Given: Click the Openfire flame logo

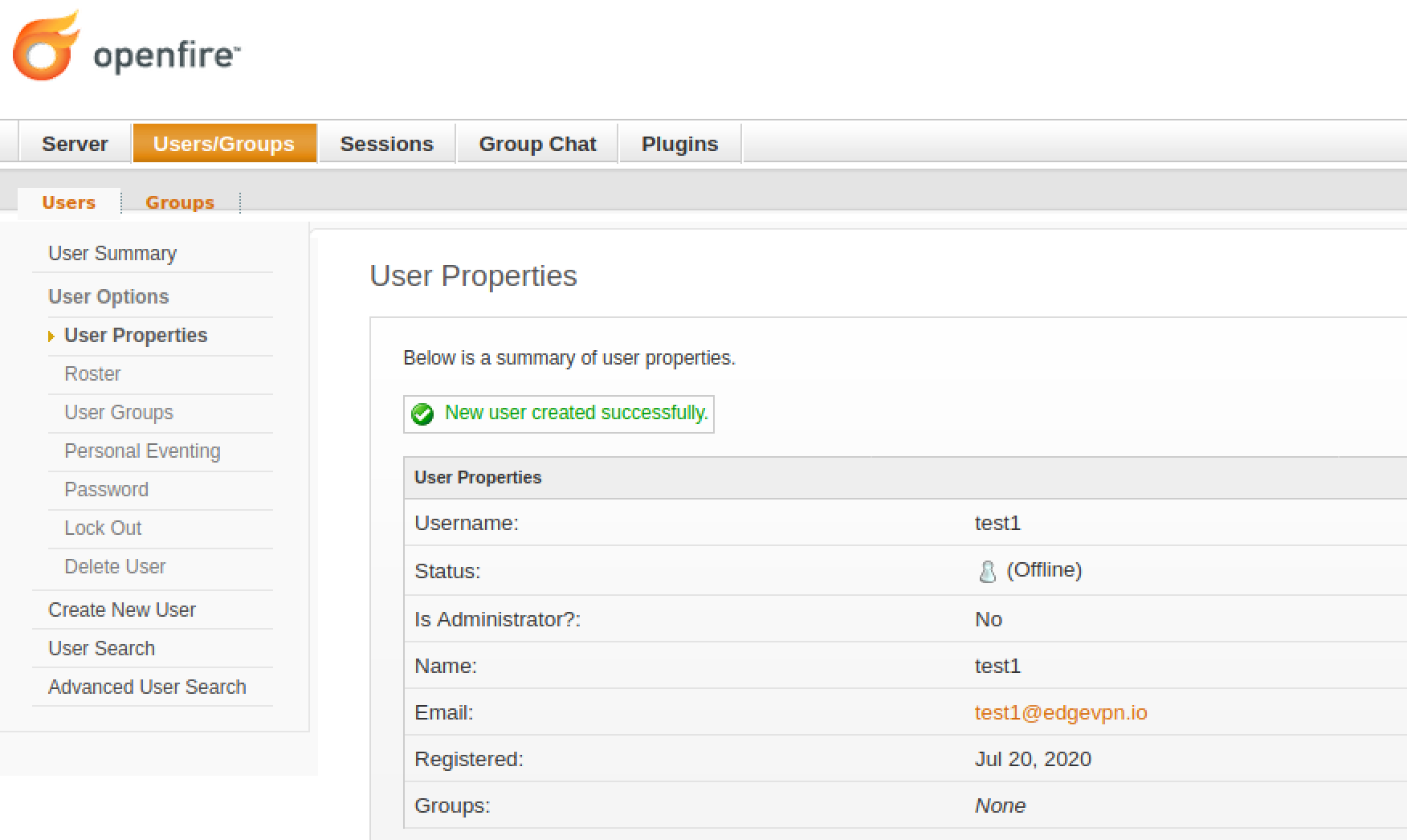Looking at the screenshot, I should coord(47,46).
